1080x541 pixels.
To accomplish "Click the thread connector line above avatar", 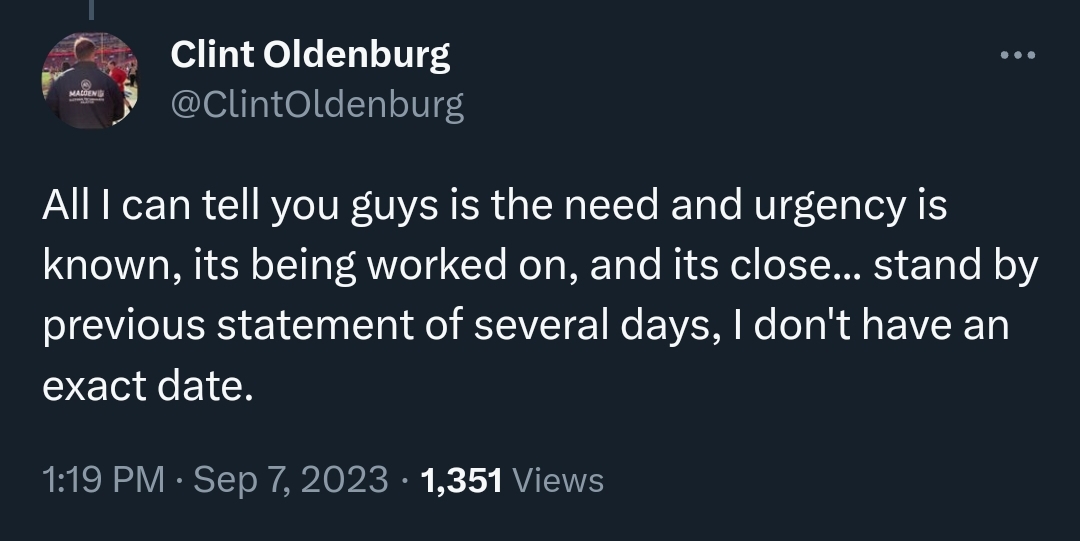I will [x=91, y=10].
